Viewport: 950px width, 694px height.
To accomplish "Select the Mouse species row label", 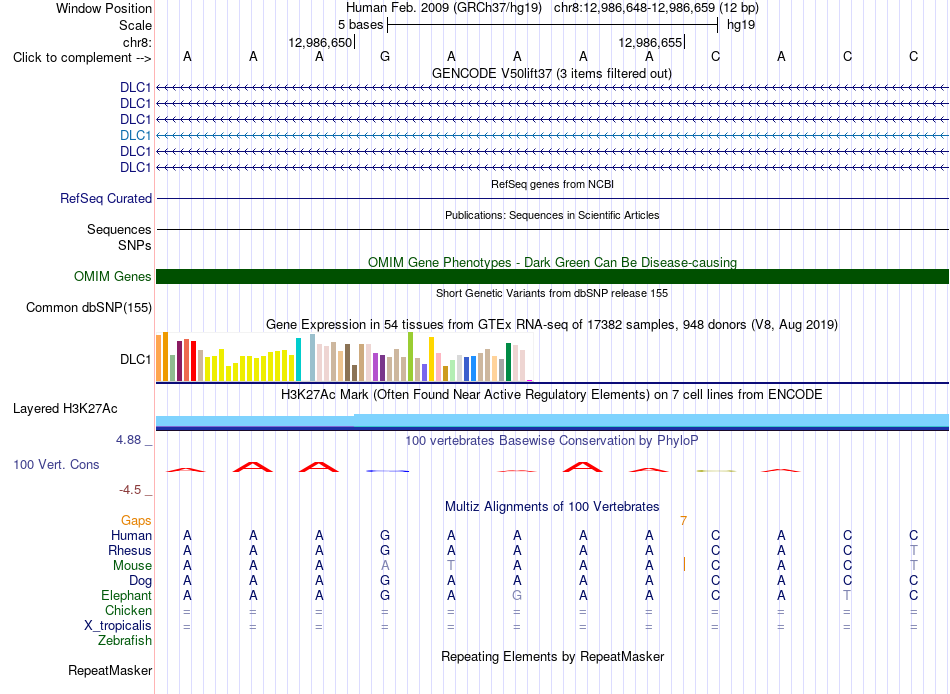I will [x=132, y=566].
